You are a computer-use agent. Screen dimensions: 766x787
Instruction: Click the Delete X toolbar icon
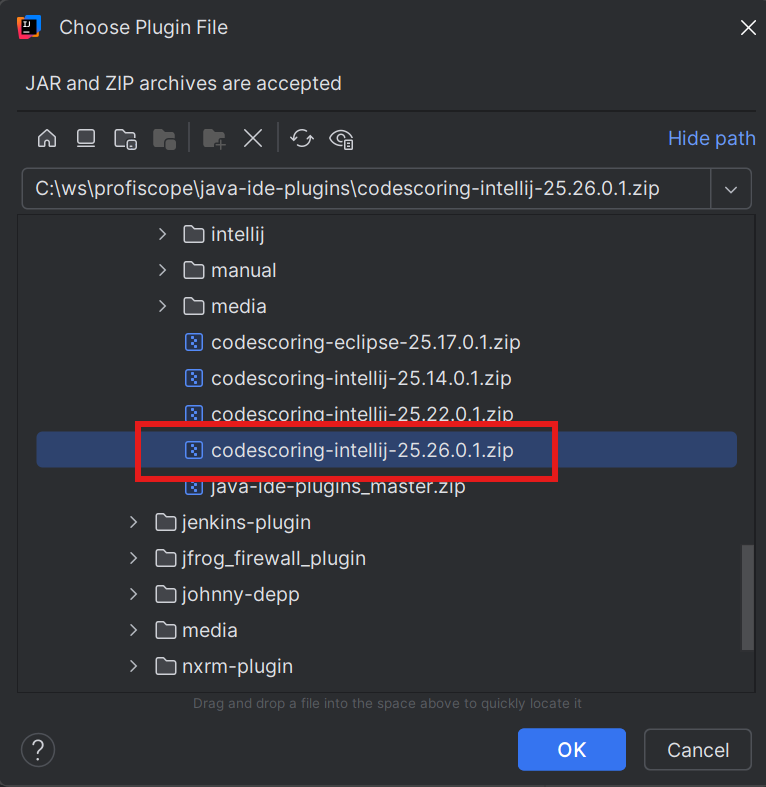[x=253, y=138]
